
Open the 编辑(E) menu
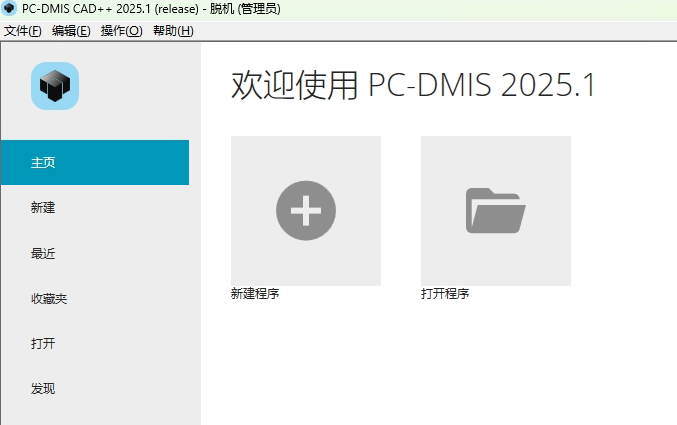click(x=71, y=31)
